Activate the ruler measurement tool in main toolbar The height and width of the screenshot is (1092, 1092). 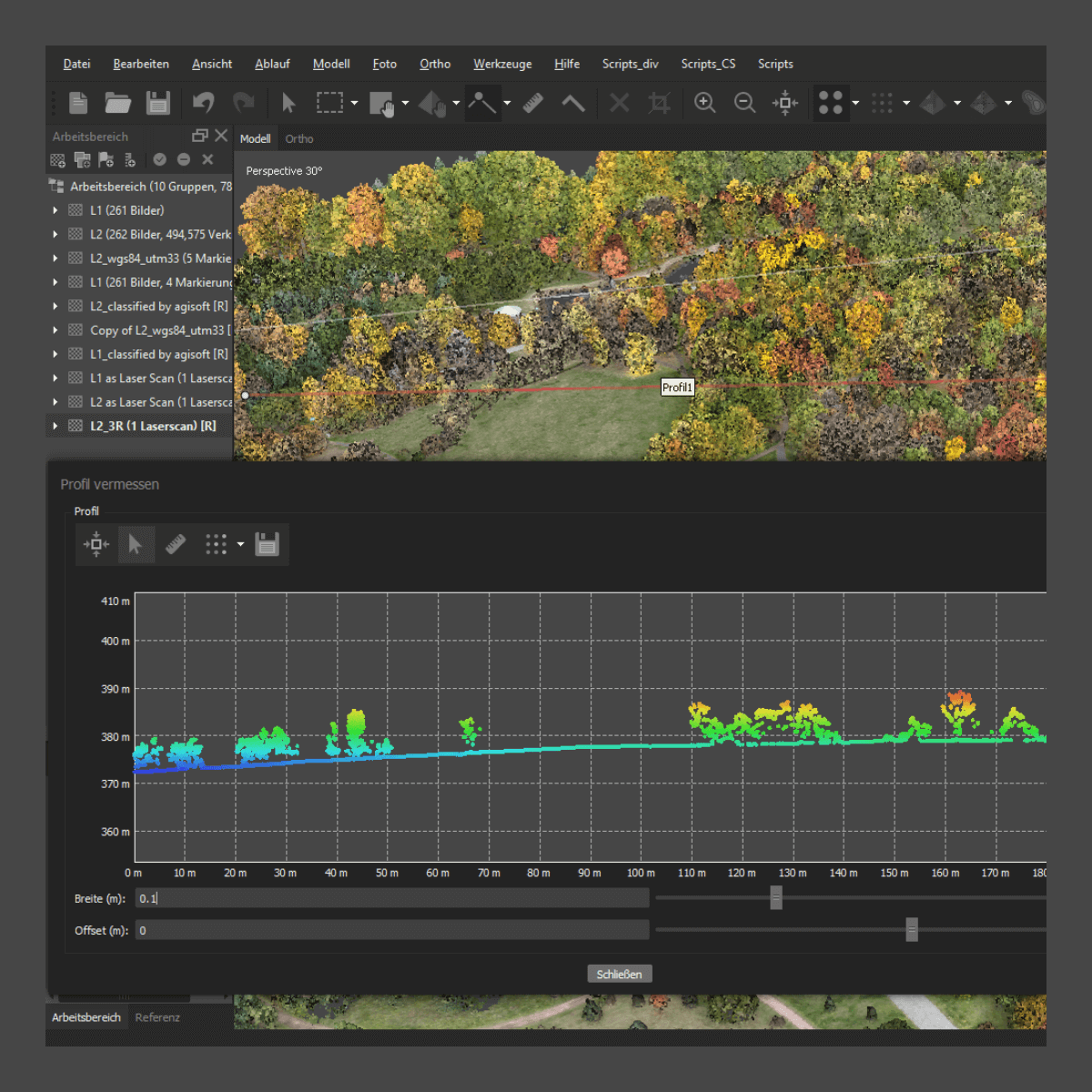click(x=533, y=103)
